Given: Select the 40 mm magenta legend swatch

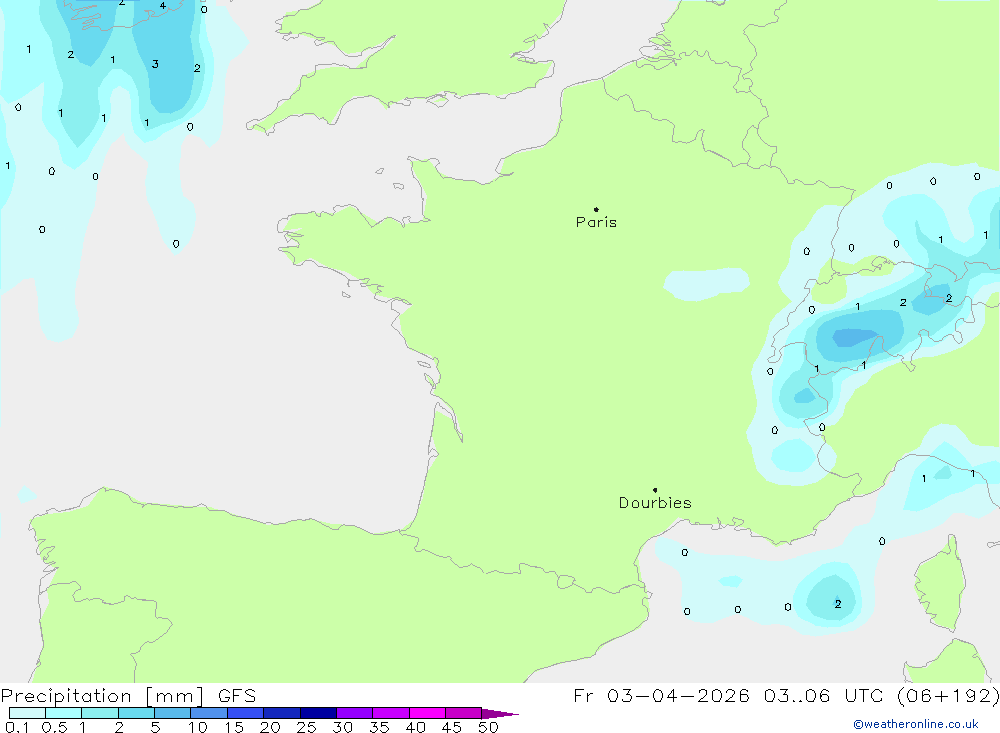Looking at the screenshot, I should tap(427, 713).
